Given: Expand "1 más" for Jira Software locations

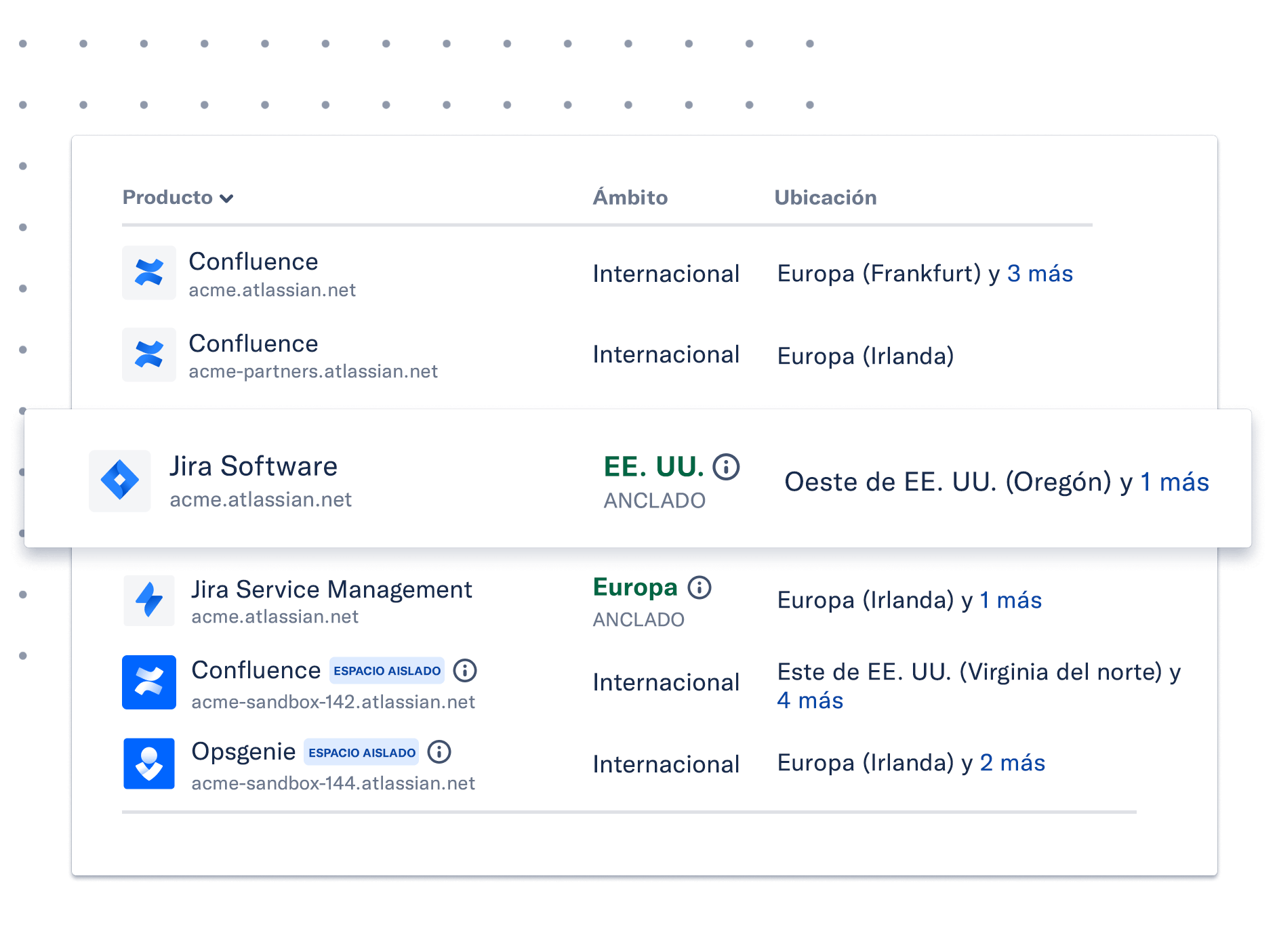Looking at the screenshot, I should (1175, 482).
